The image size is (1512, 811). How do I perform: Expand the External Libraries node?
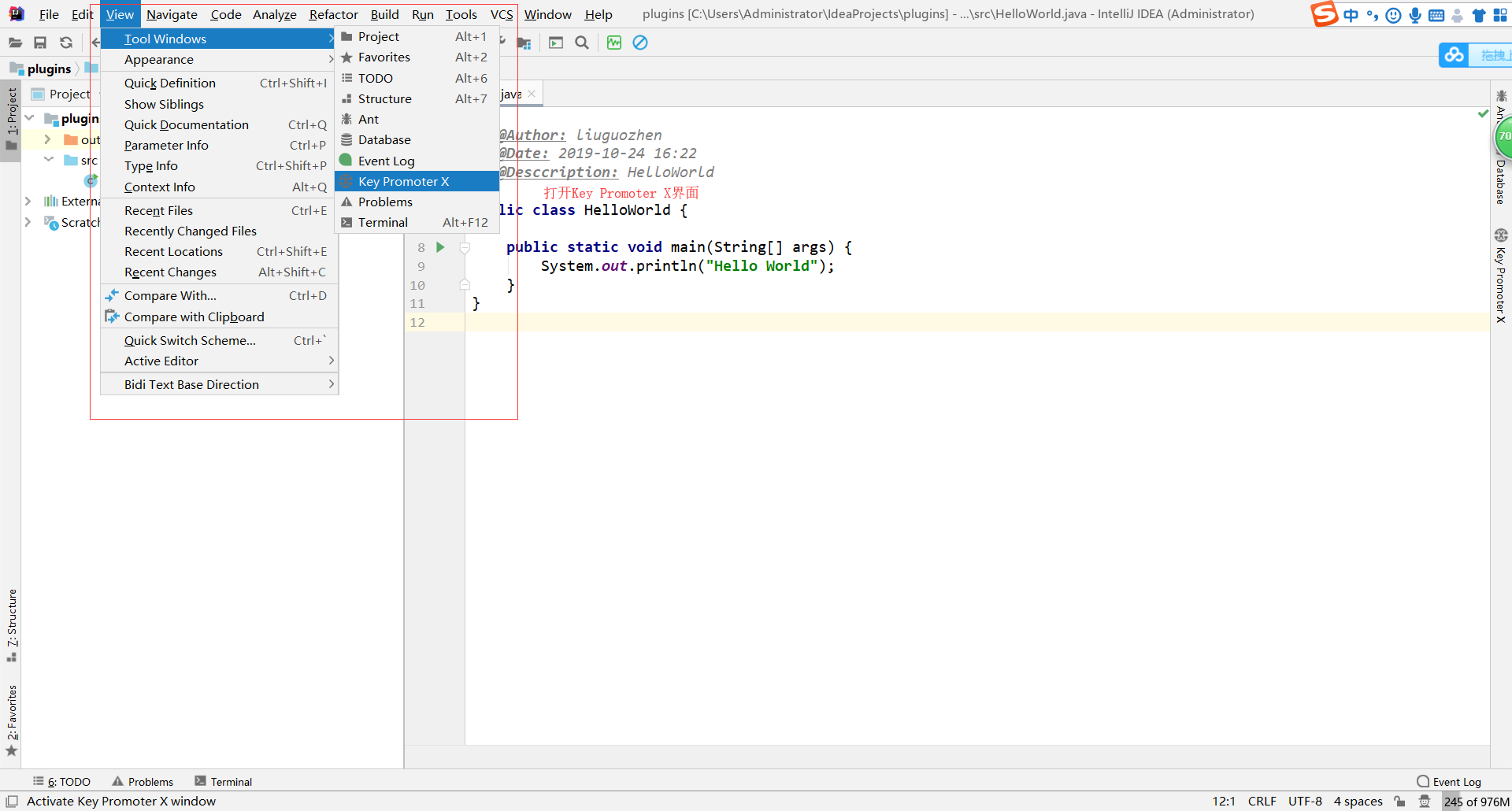point(26,201)
